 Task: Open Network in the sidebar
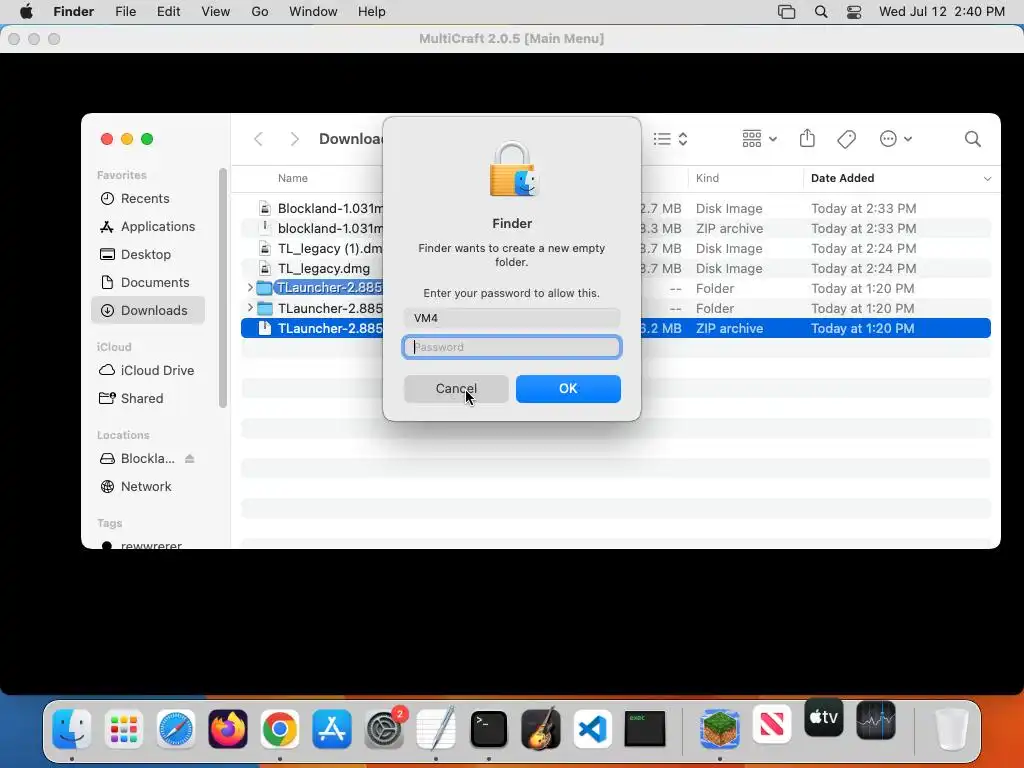coord(148,487)
